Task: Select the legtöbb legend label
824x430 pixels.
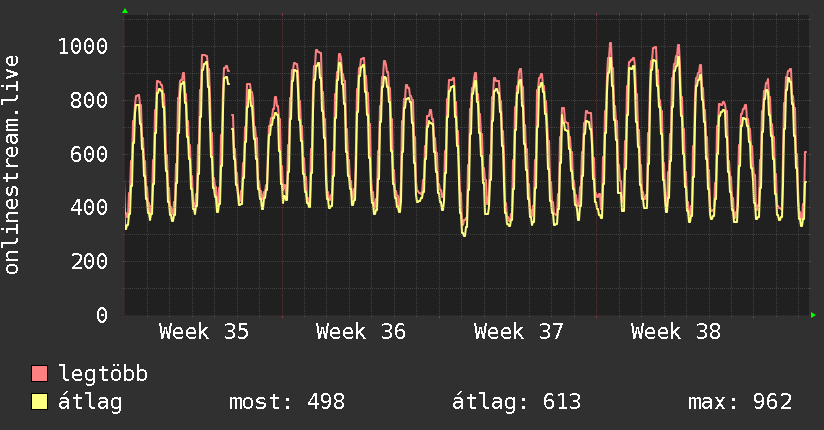Action: tap(103, 374)
